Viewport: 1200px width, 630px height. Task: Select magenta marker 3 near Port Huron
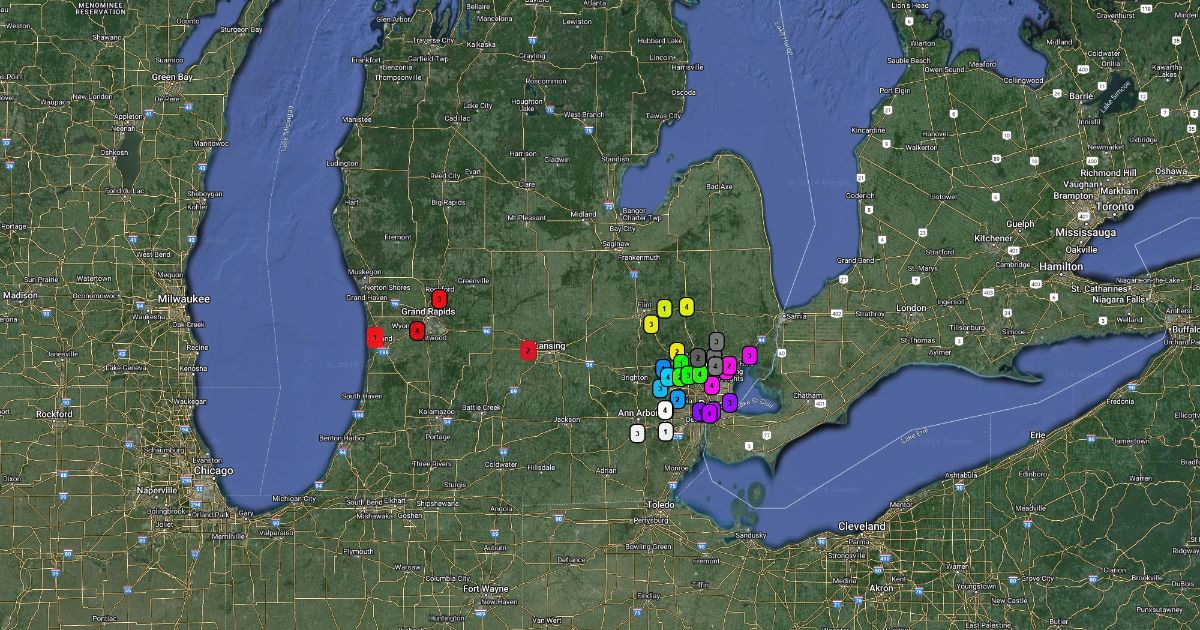749,356
